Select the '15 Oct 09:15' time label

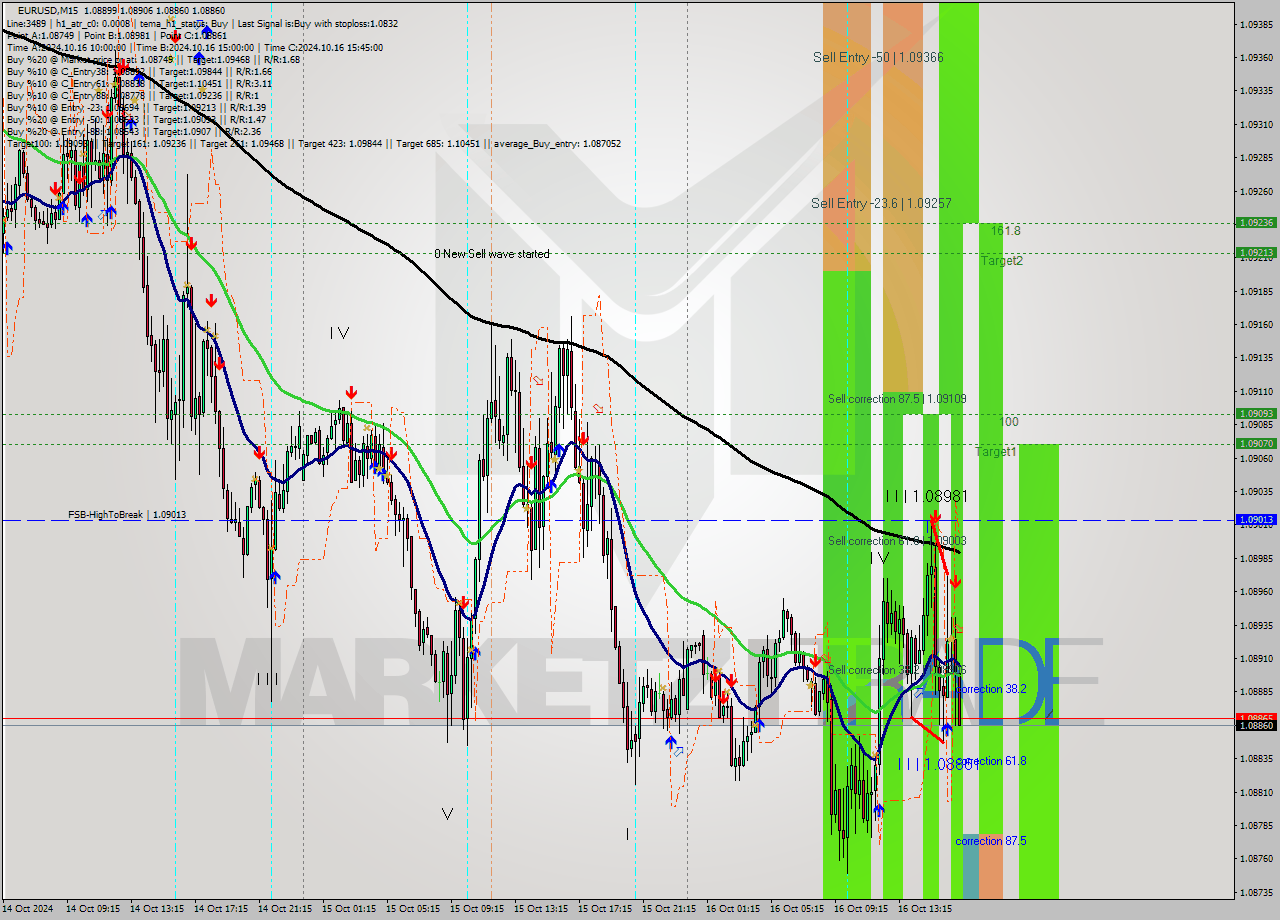pos(477,909)
